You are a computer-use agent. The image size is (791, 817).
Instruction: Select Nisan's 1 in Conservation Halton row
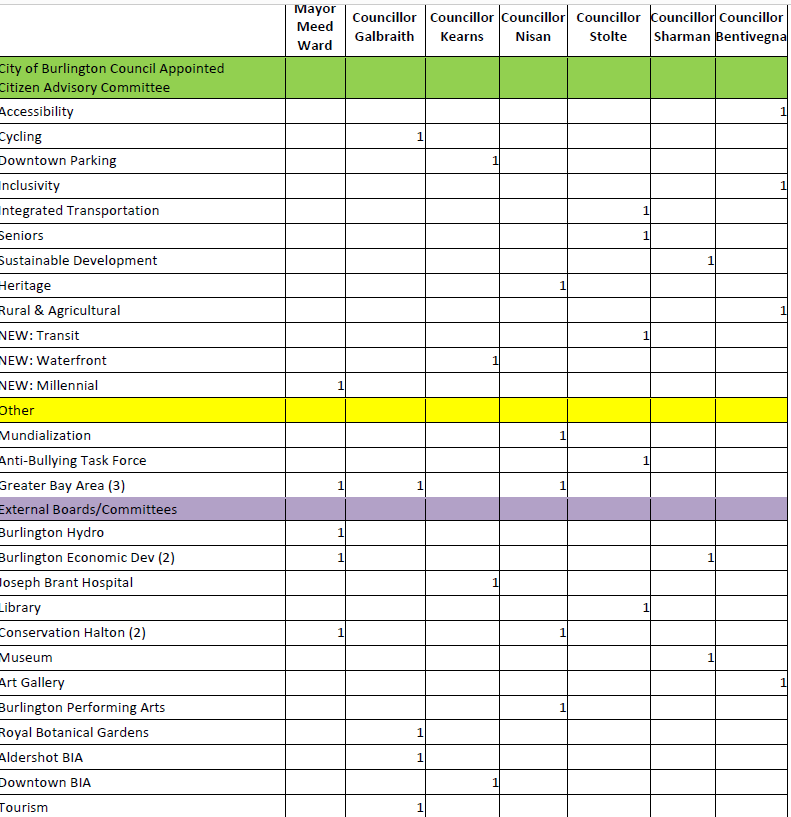coord(563,633)
